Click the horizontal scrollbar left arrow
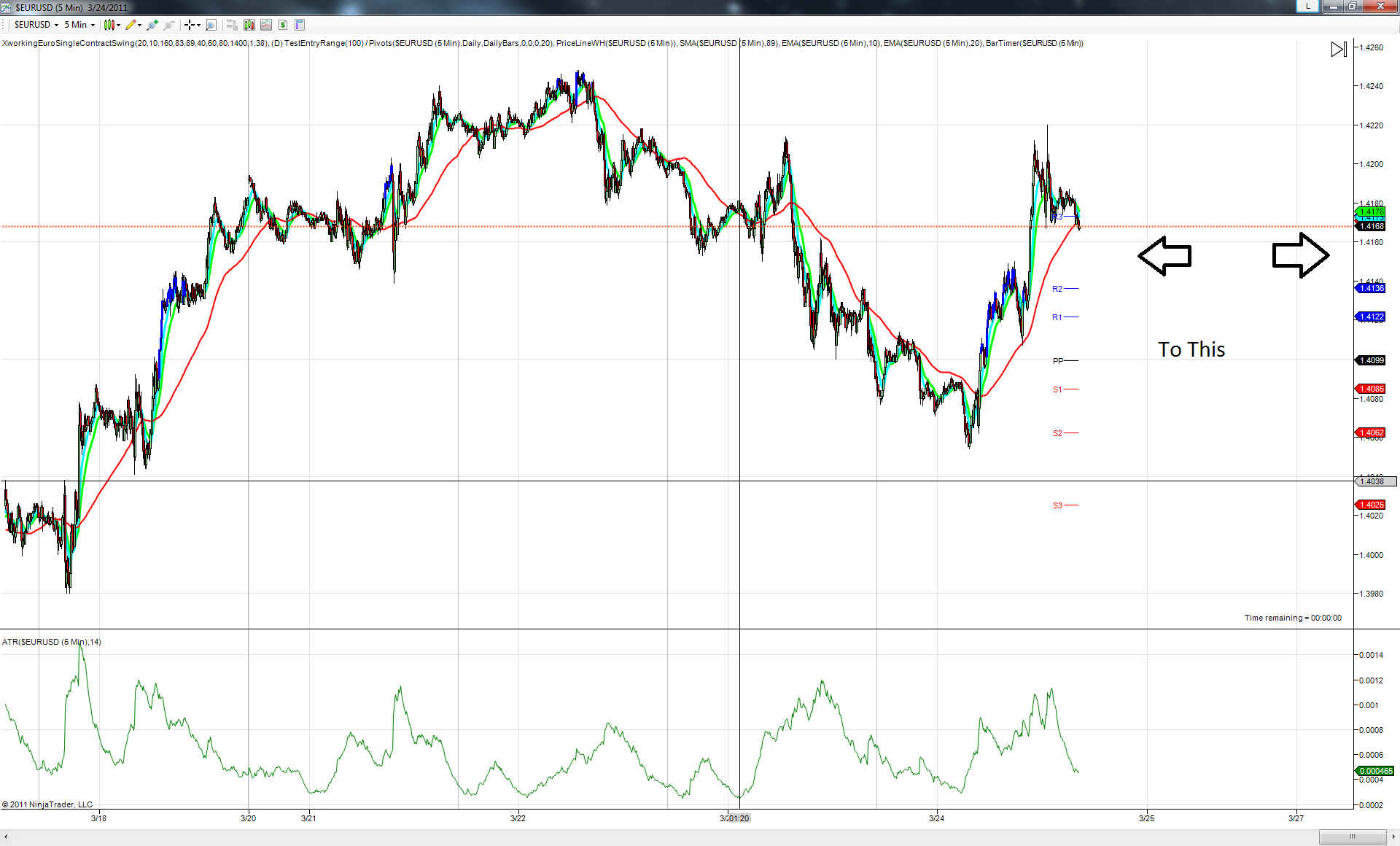The width and height of the screenshot is (1400, 846). click(6, 837)
